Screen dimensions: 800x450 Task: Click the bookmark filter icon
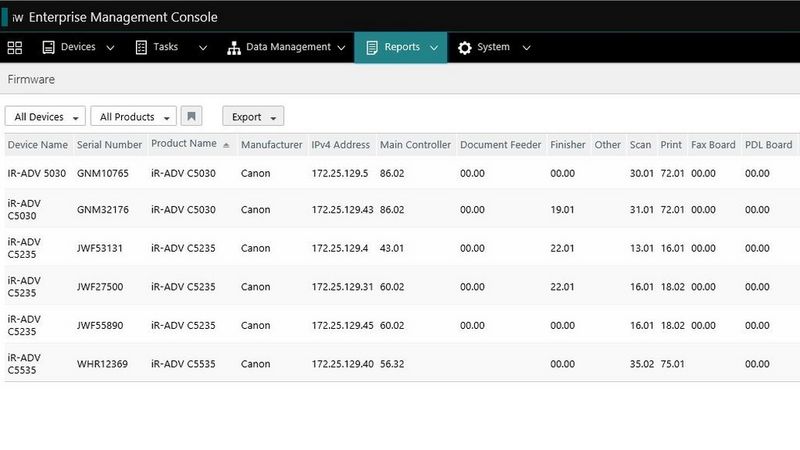tap(193, 116)
